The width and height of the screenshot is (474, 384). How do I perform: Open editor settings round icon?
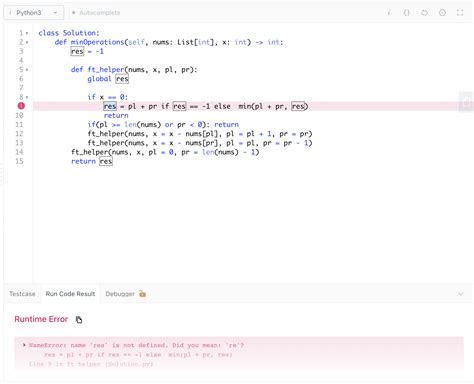tap(442, 13)
